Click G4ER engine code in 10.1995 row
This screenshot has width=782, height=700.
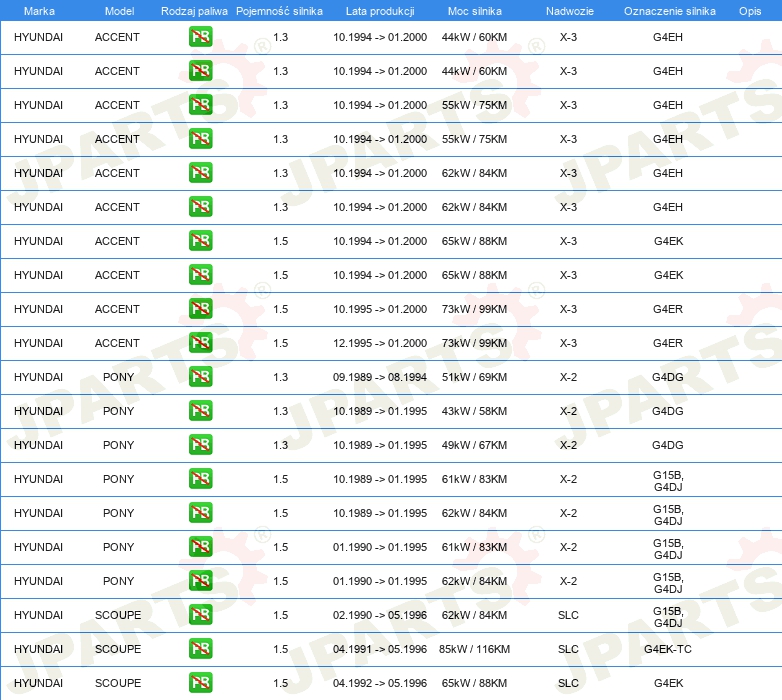point(668,309)
